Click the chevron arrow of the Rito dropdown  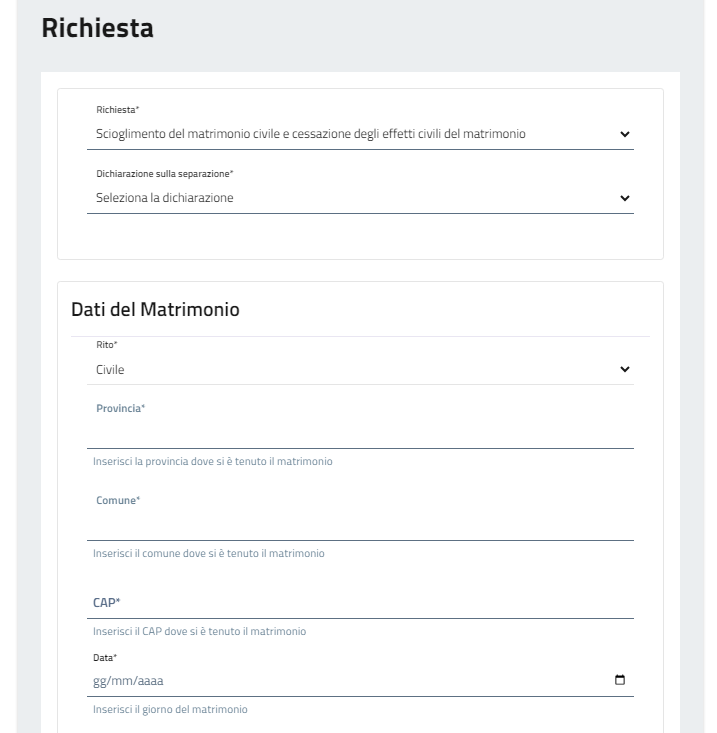pos(625,370)
